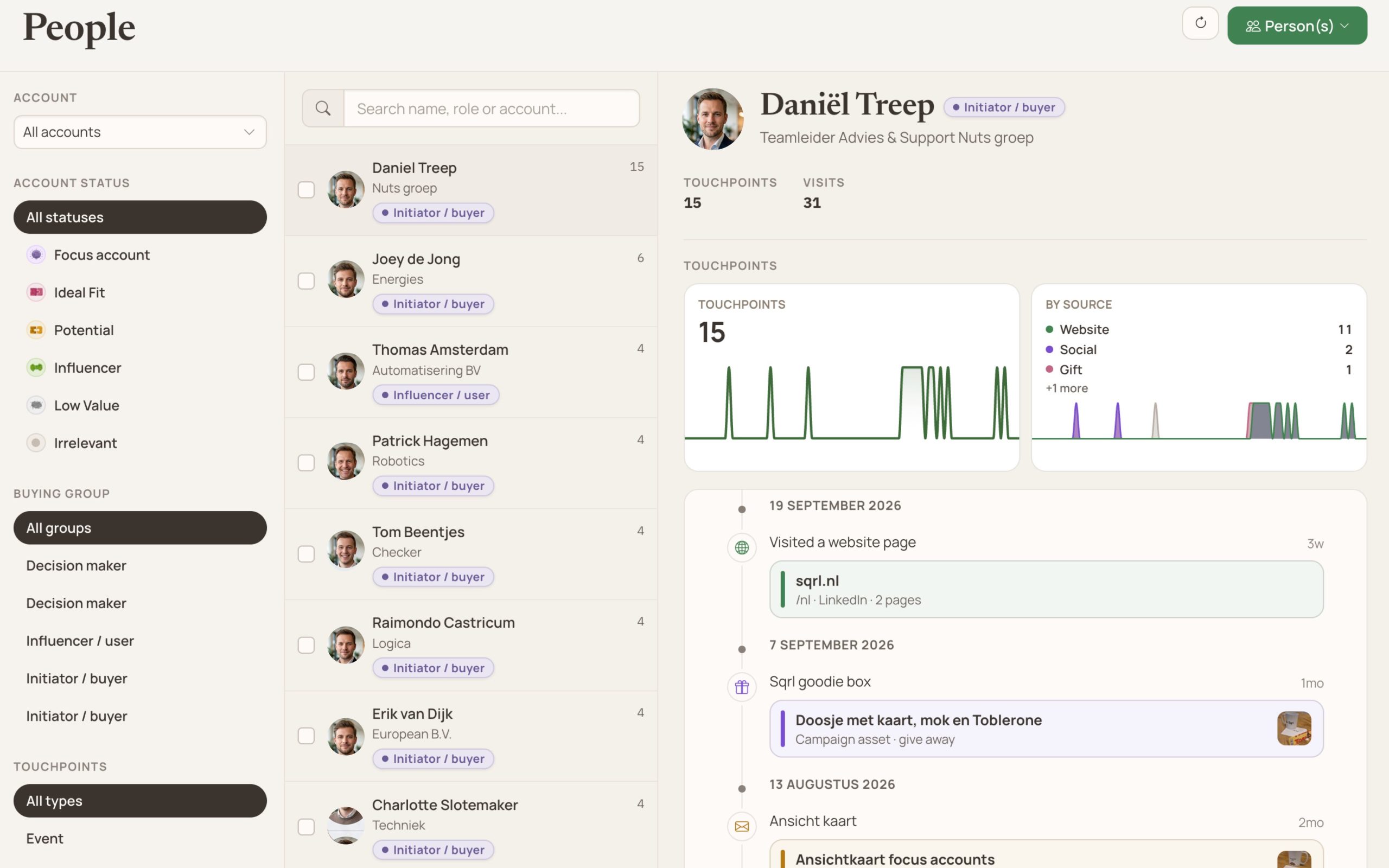Expand the Person(s) dropdown button
1389x868 pixels.
tap(1297, 26)
